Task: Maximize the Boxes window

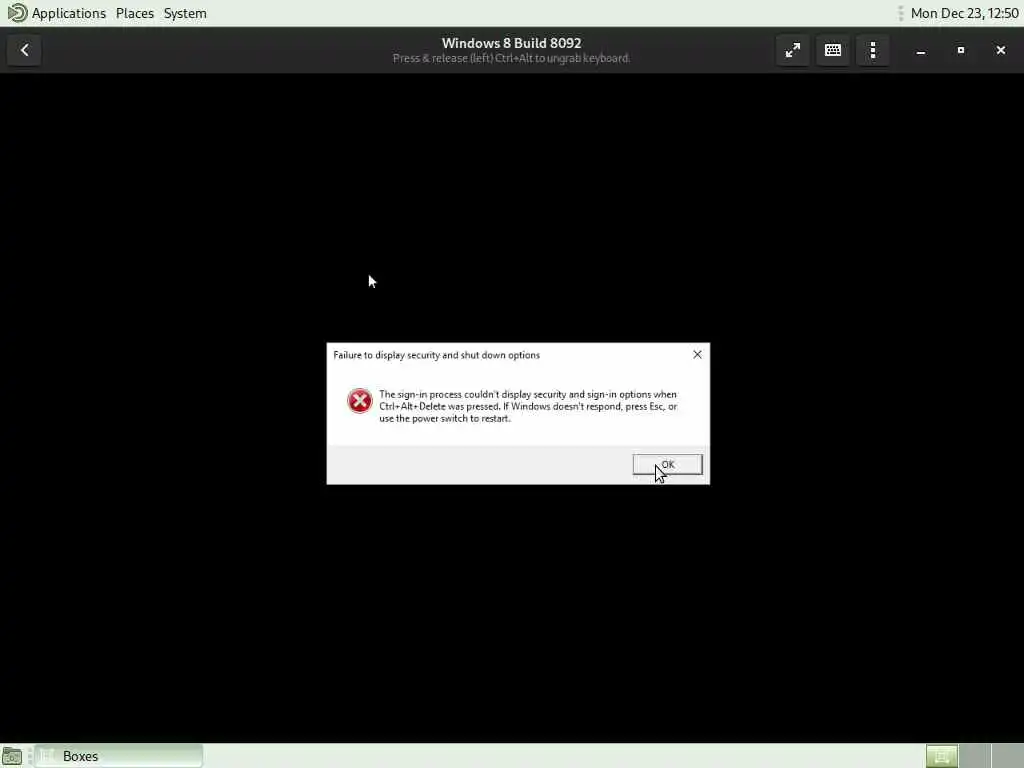Action: (x=961, y=50)
